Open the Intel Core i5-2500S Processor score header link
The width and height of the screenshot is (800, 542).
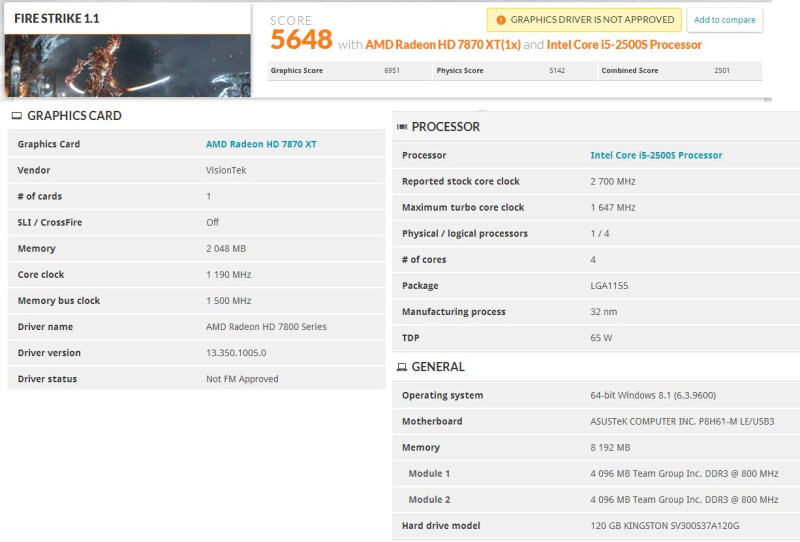tap(624, 45)
